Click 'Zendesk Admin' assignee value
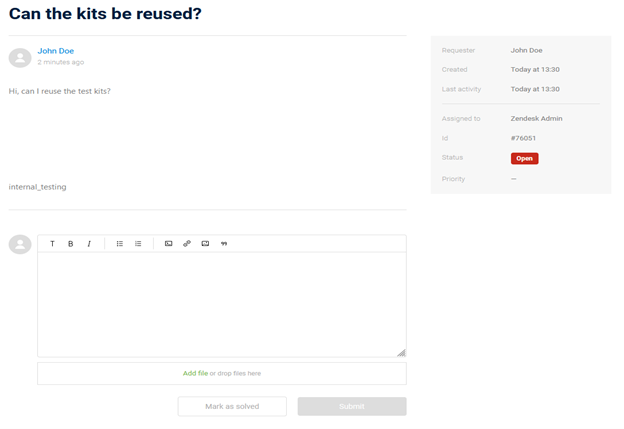 click(x=536, y=119)
